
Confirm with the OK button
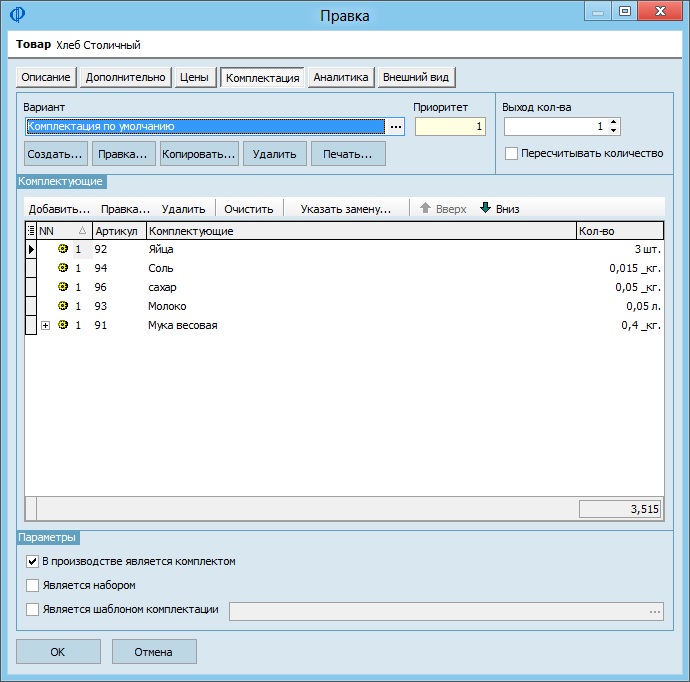pyautogui.click(x=58, y=652)
